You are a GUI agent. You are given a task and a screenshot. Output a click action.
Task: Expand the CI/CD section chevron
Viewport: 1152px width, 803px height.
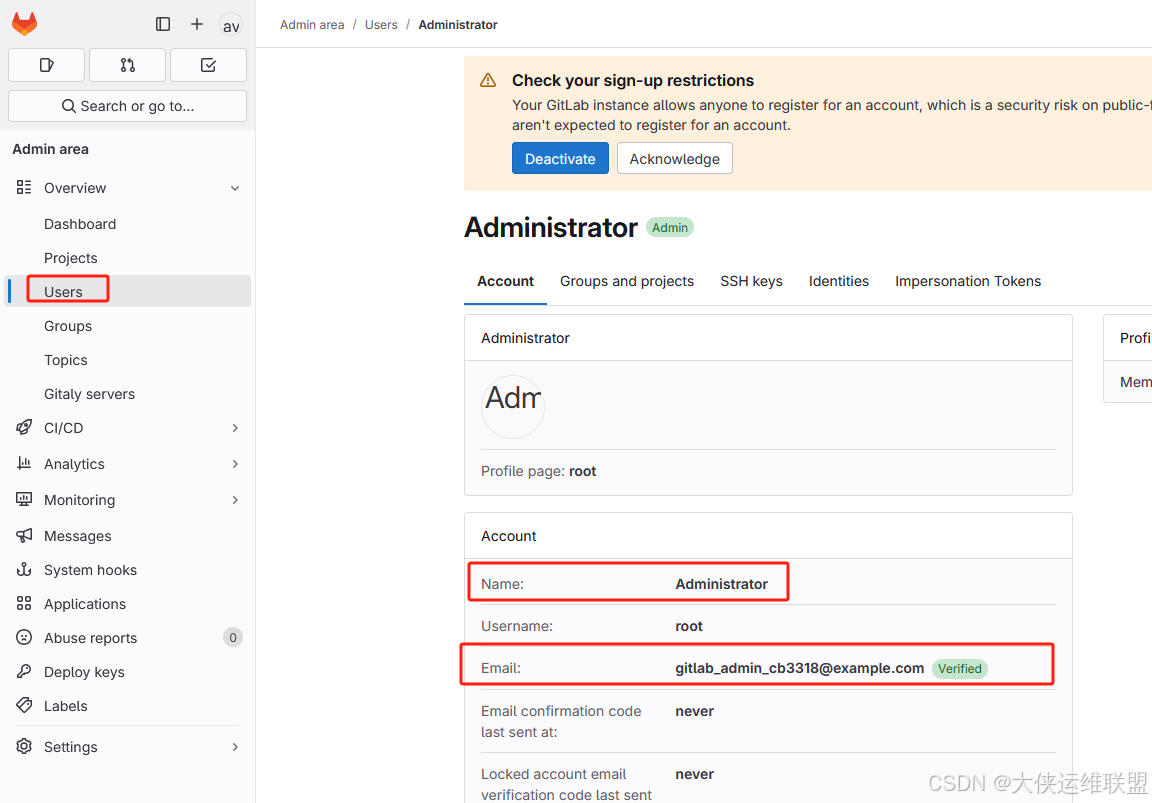(235, 428)
